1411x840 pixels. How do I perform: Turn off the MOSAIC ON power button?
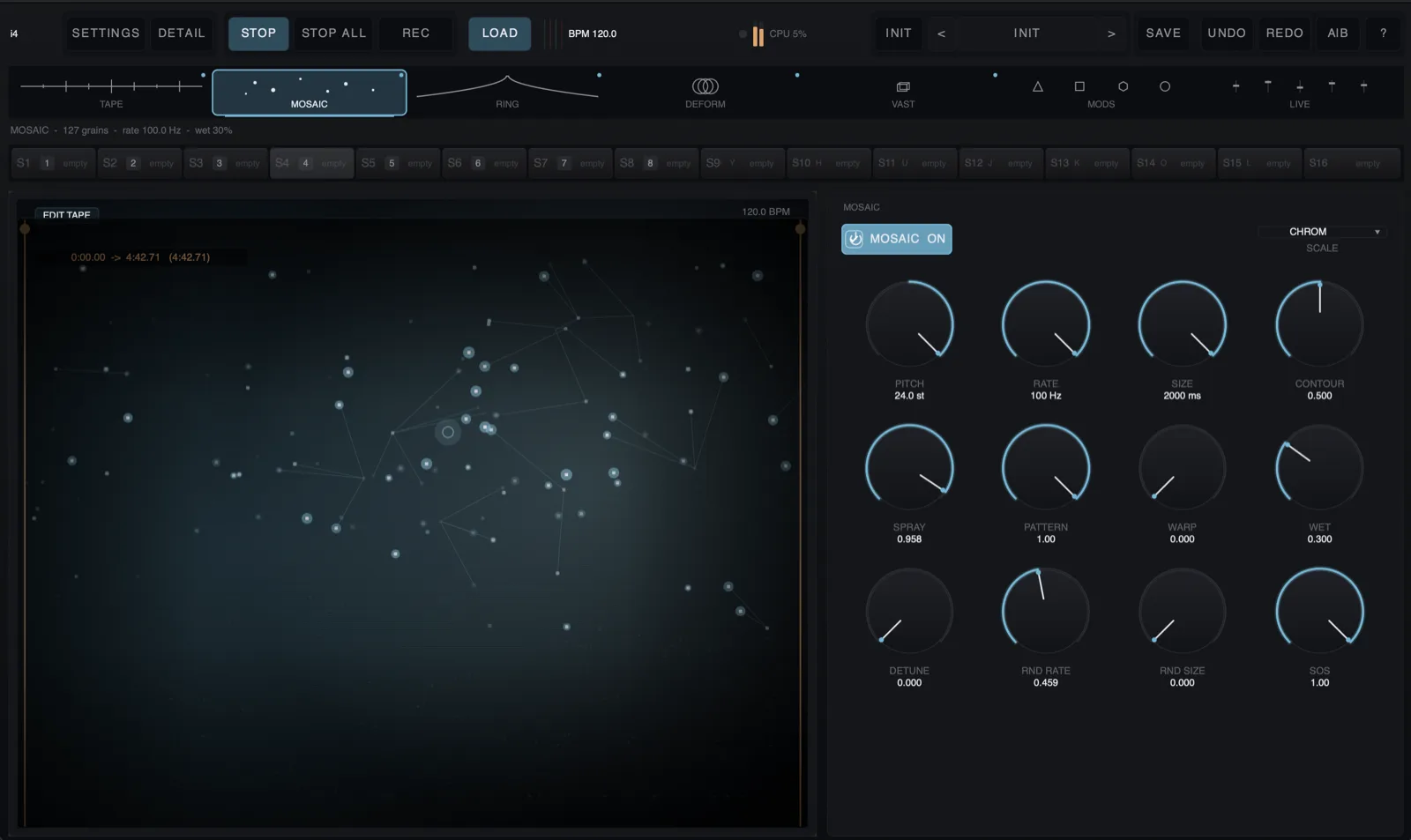pos(897,239)
